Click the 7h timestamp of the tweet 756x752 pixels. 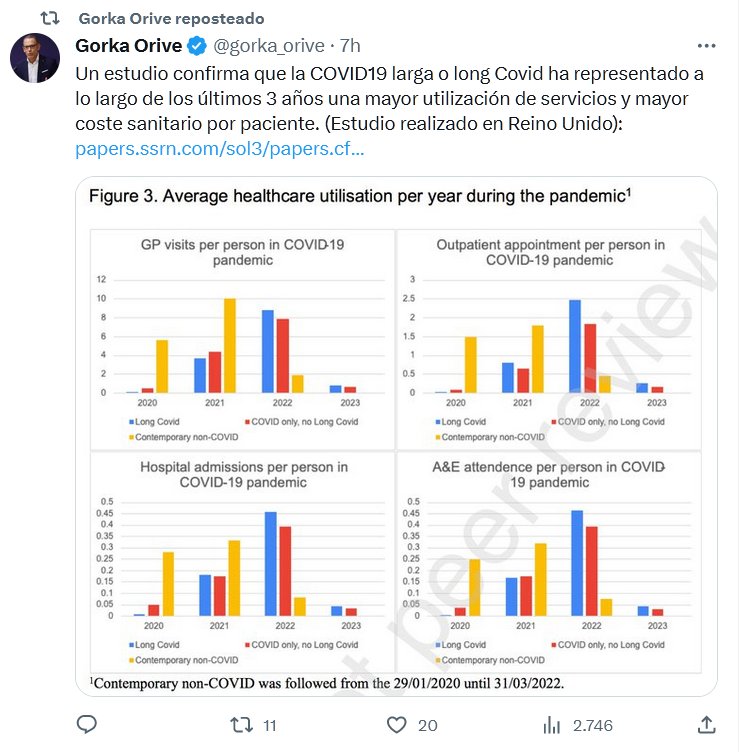tap(351, 46)
